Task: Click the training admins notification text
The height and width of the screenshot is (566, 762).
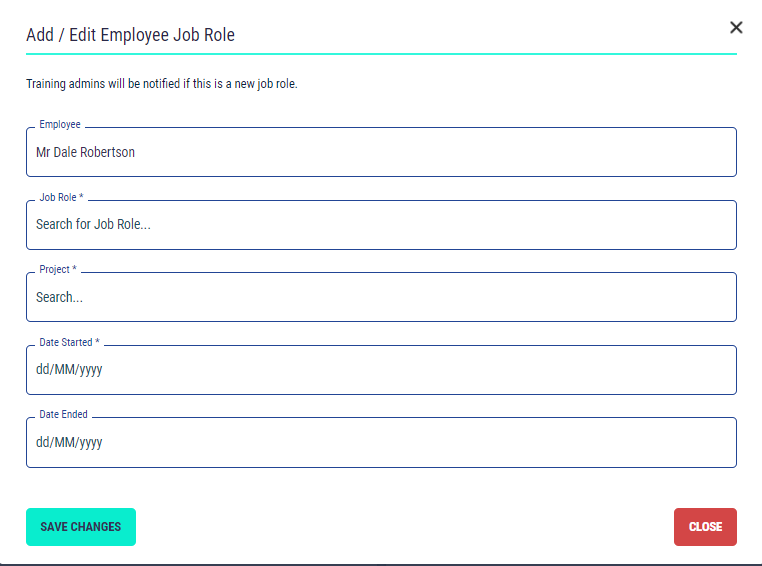Action: click(x=162, y=84)
